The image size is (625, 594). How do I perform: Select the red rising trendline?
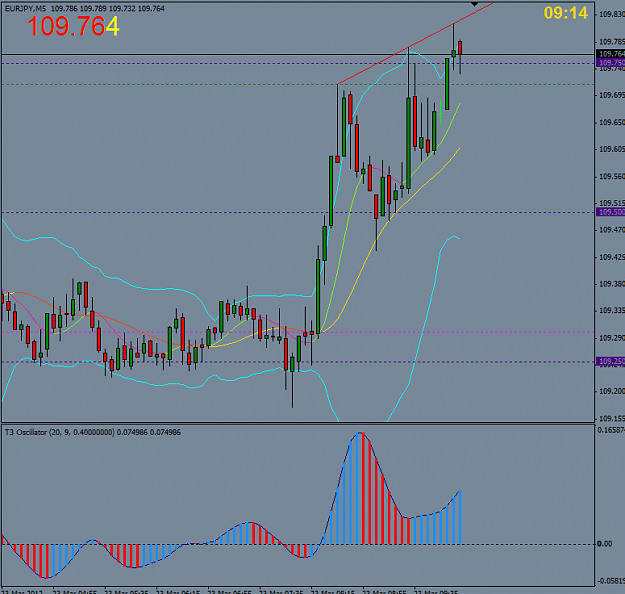(x=415, y=44)
